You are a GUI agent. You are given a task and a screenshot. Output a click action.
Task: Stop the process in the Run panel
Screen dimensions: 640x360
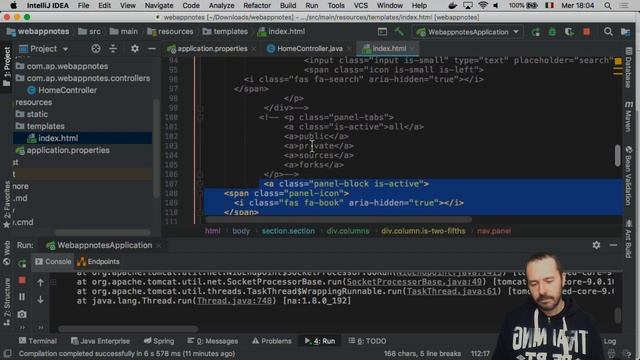click(x=22, y=280)
